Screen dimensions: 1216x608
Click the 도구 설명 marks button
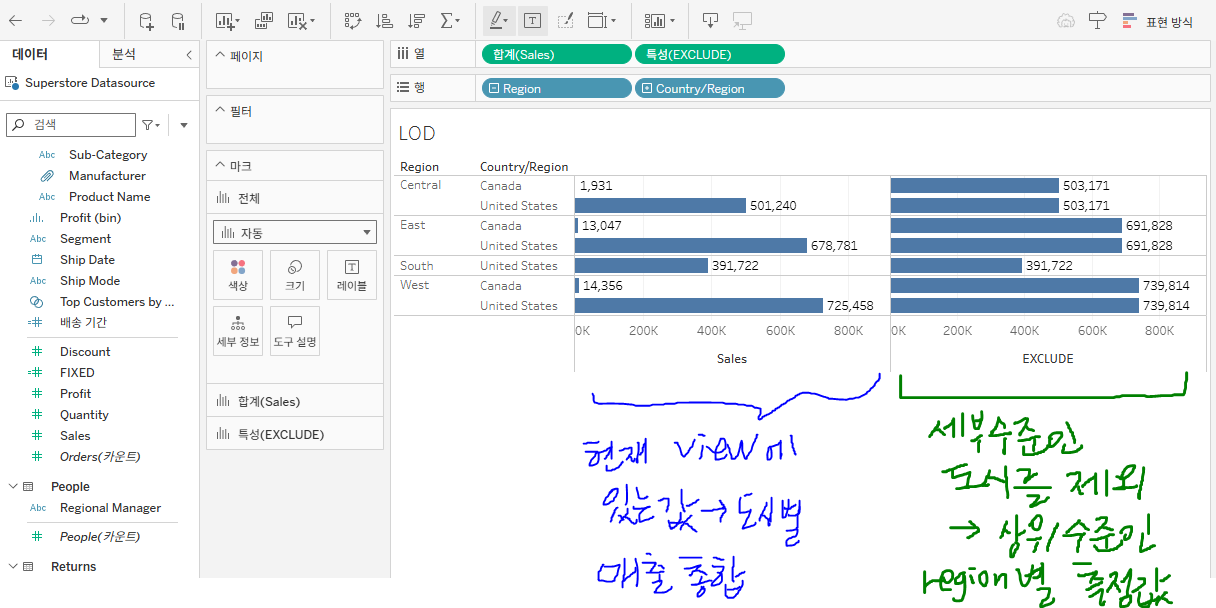[x=295, y=331]
